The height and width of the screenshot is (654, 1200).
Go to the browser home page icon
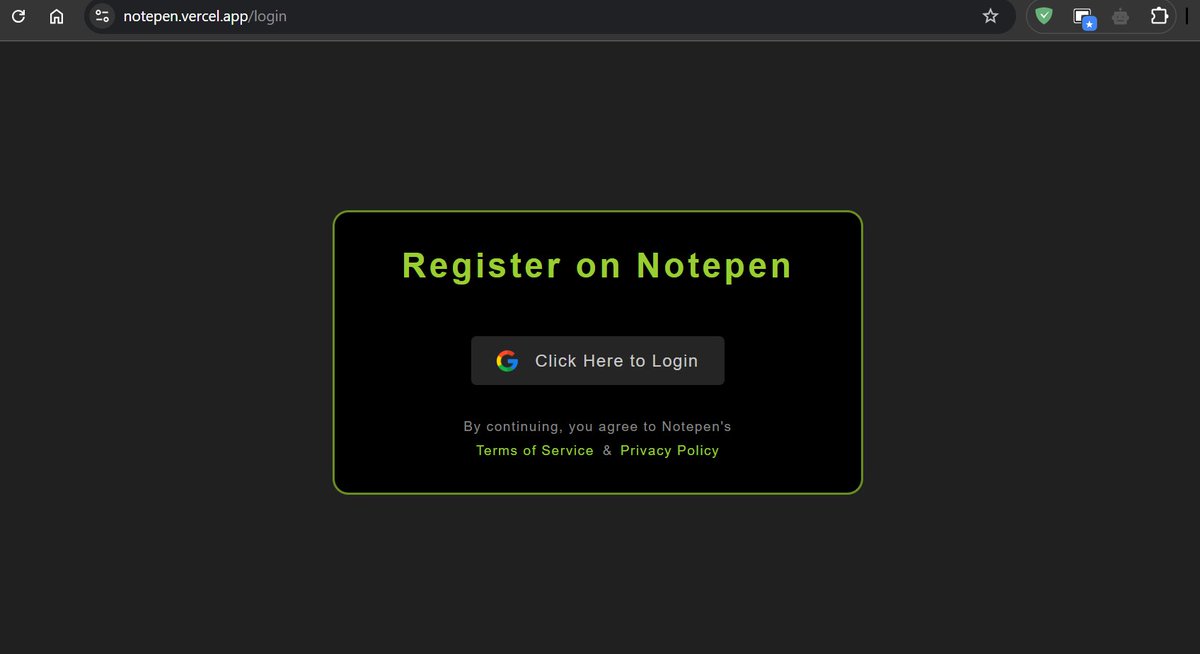pos(57,16)
